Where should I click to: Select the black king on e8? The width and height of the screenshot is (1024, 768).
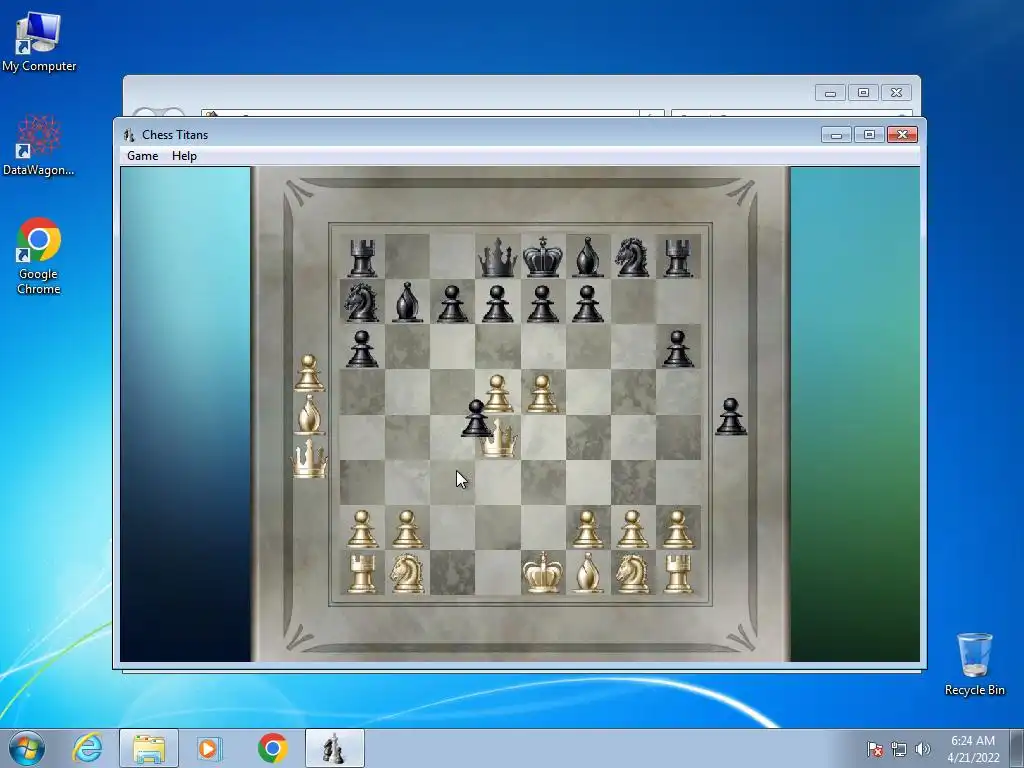point(543,257)
